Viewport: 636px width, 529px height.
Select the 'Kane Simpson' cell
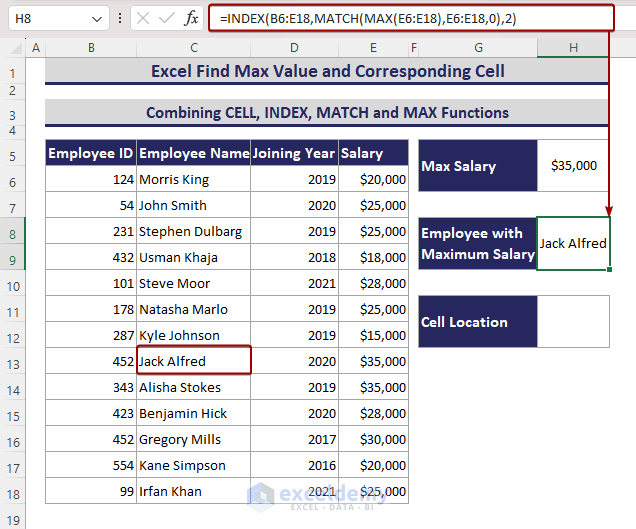pyautogui.click(x=194, y=465)
